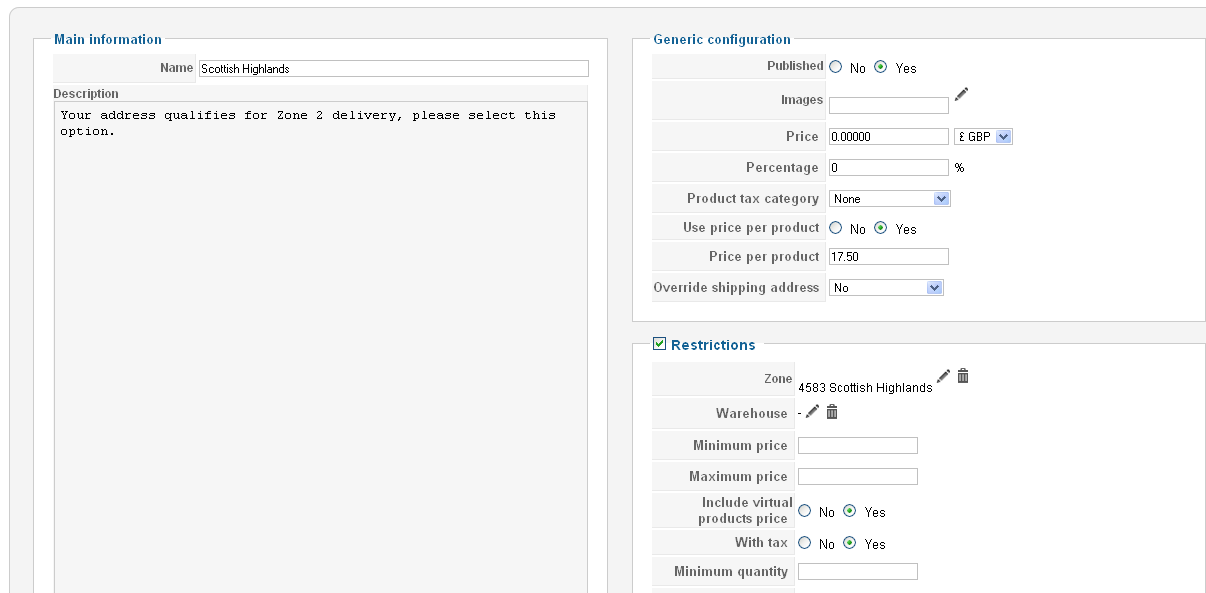Choose No for With tax
This screenshot has height=593, width=1206.
point(805,543)
